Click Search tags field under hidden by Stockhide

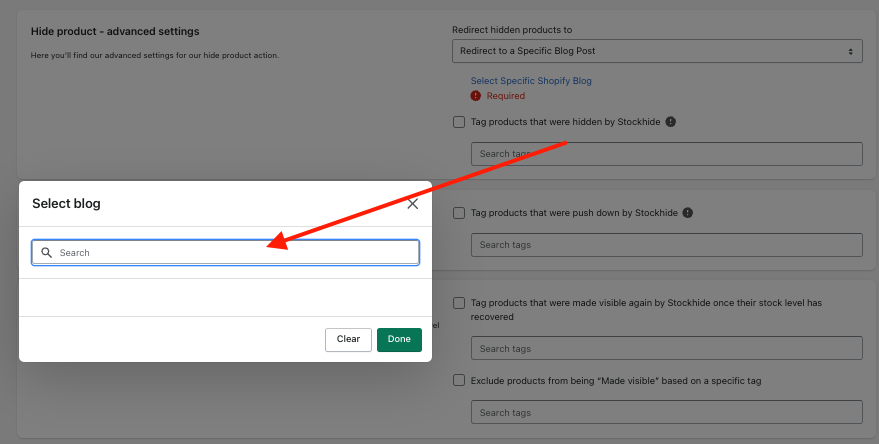(x=666, y=154)
